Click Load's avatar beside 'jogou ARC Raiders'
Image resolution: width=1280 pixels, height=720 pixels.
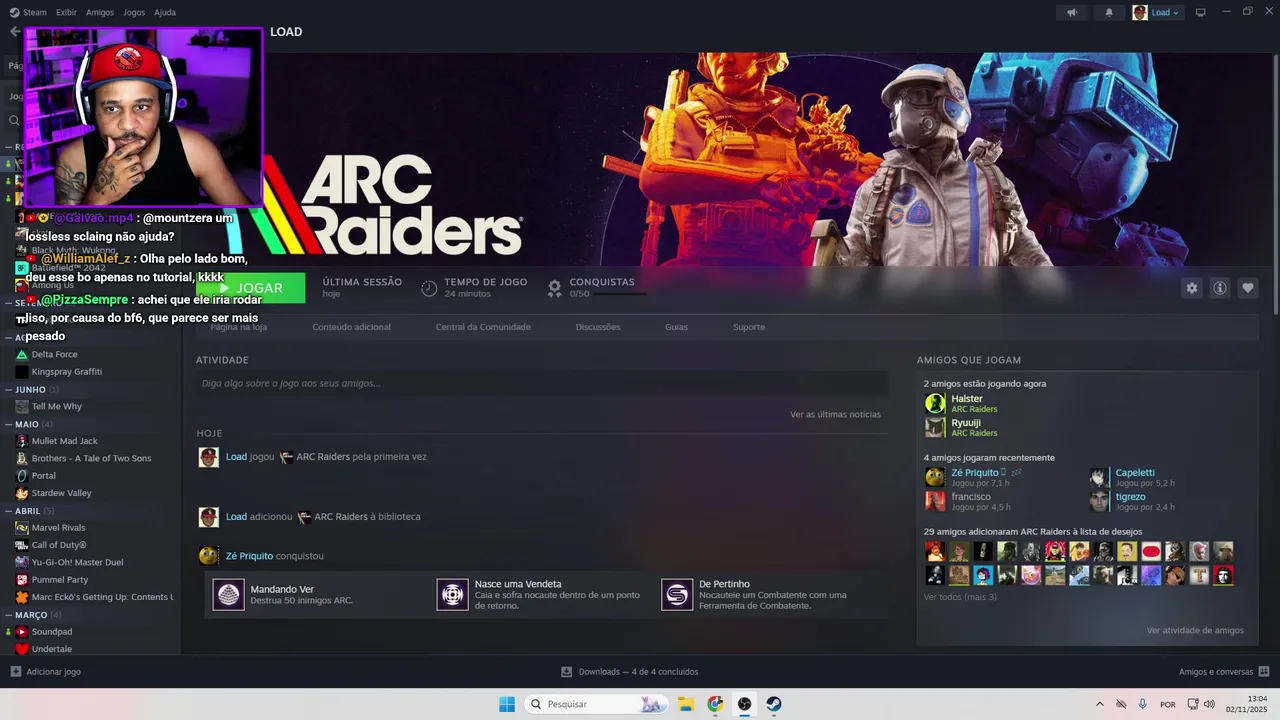(x=208, y=457)
